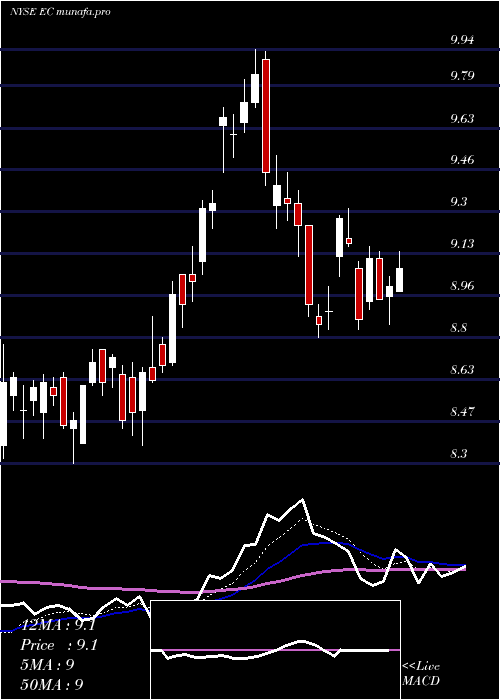Click the 9.94 price axis label

(462, 40)
